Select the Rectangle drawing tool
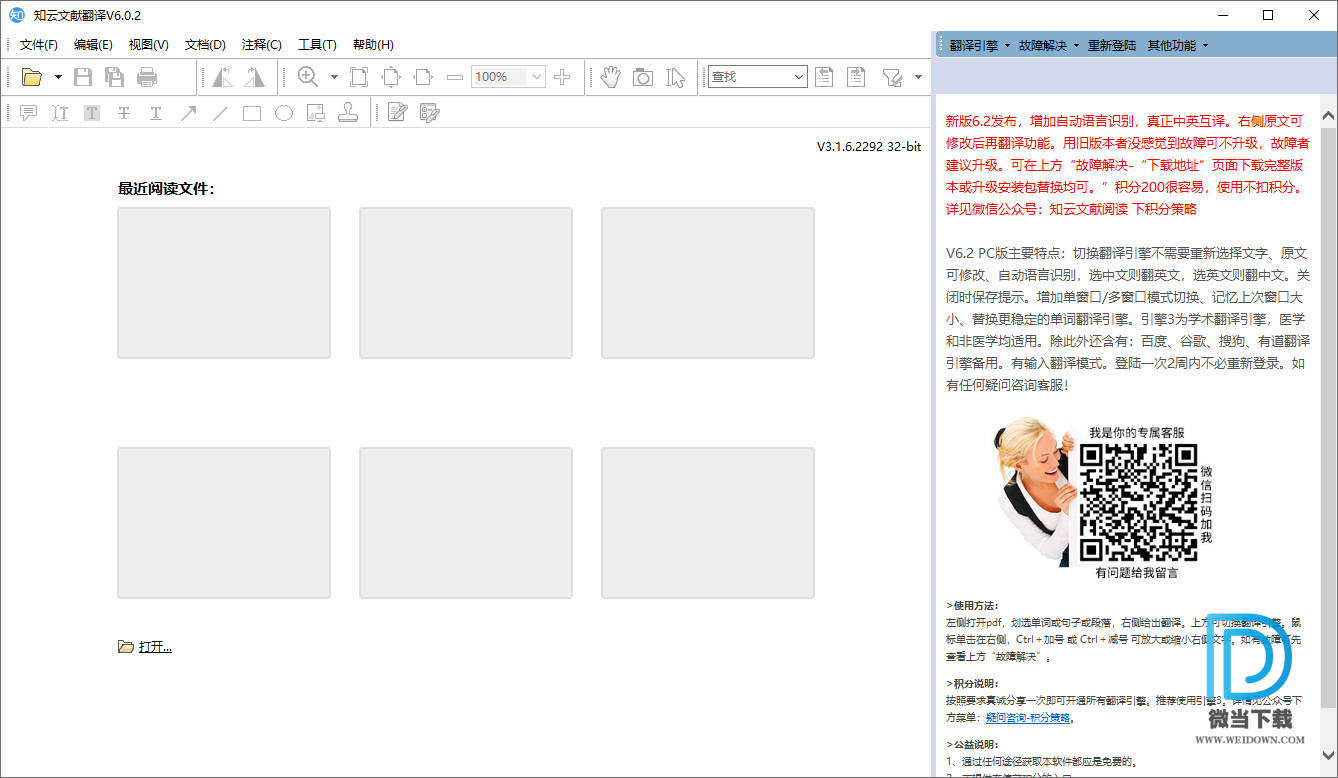This screenshot has height=778, width=1338. pyautogui.click(x=252, y=113)
